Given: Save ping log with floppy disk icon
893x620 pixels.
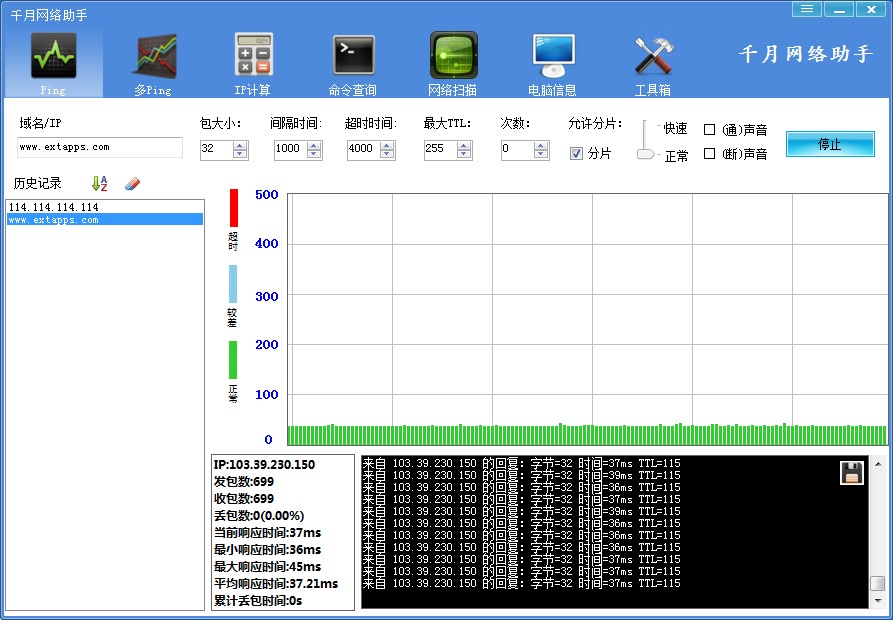Looking at the screenshot, I should [x=851, y=473].
